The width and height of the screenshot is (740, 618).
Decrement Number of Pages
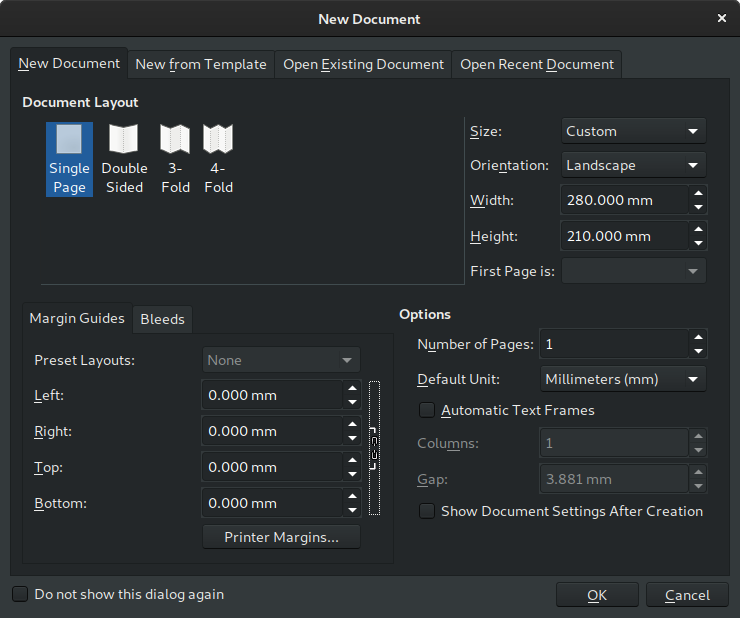pos(698,351)
